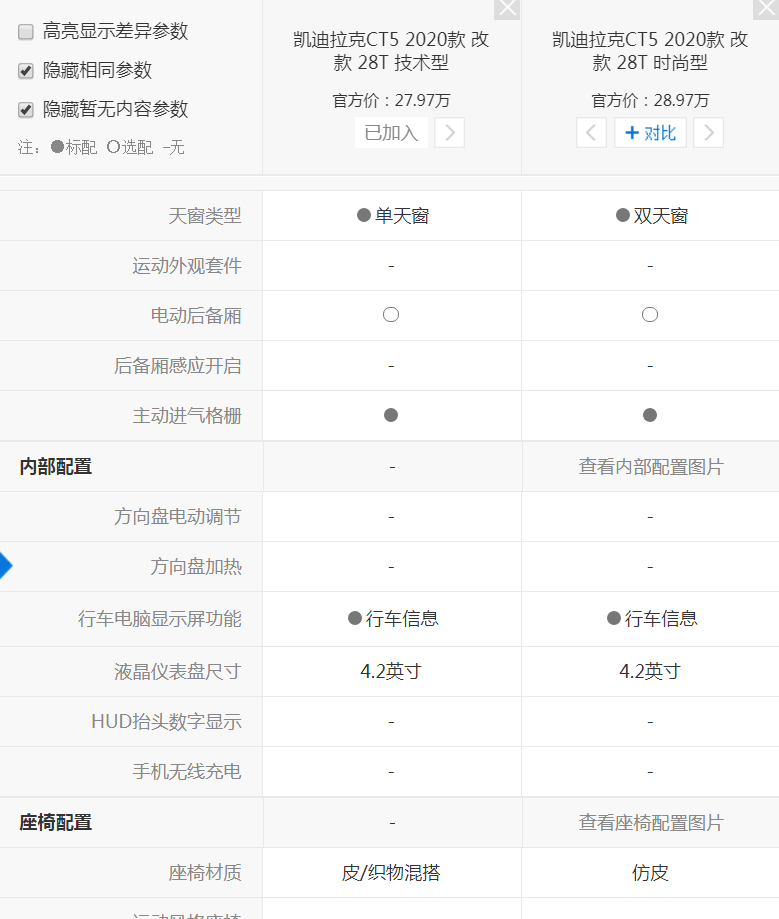Select the 行车电脑显示屏功能 row label

(x=159, y=619)
